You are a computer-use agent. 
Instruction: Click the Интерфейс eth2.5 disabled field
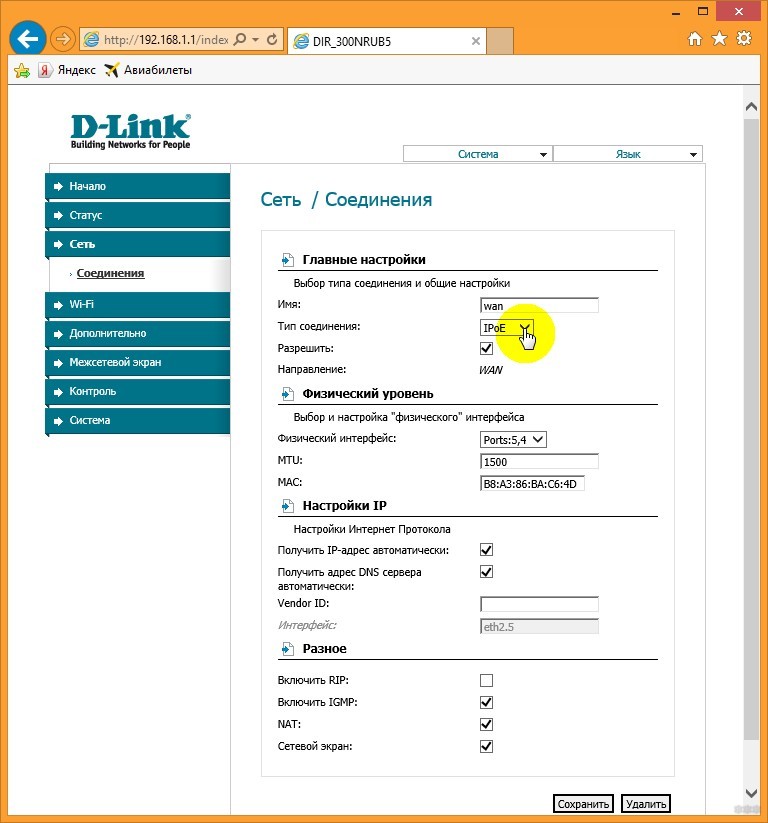click(x=539, y=627)
